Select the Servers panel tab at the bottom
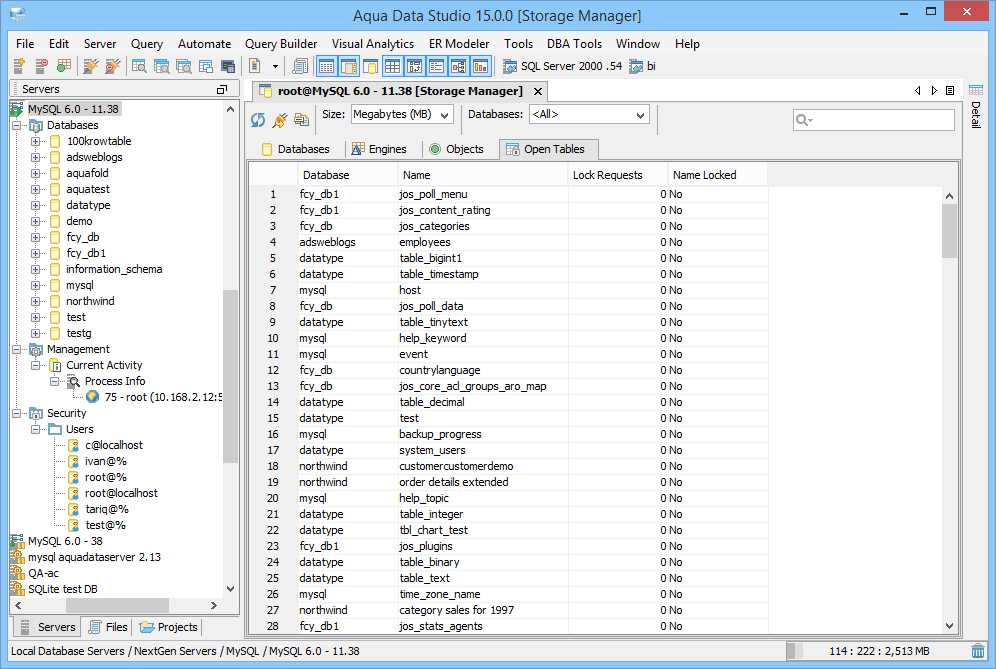Image resolution: width=996 pixels, height=669 pixels. click(48, 627)
